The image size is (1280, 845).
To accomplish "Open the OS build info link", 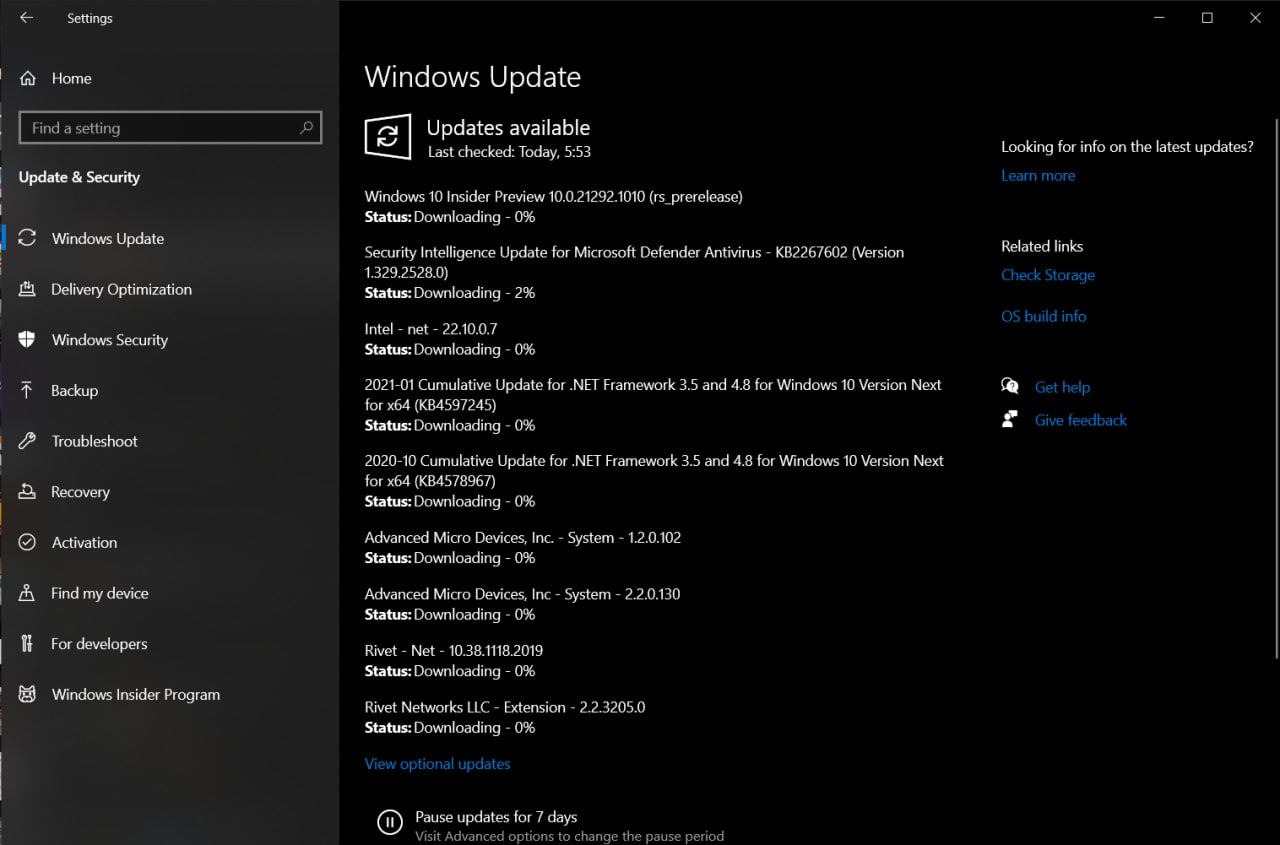I will (1043, 316).
